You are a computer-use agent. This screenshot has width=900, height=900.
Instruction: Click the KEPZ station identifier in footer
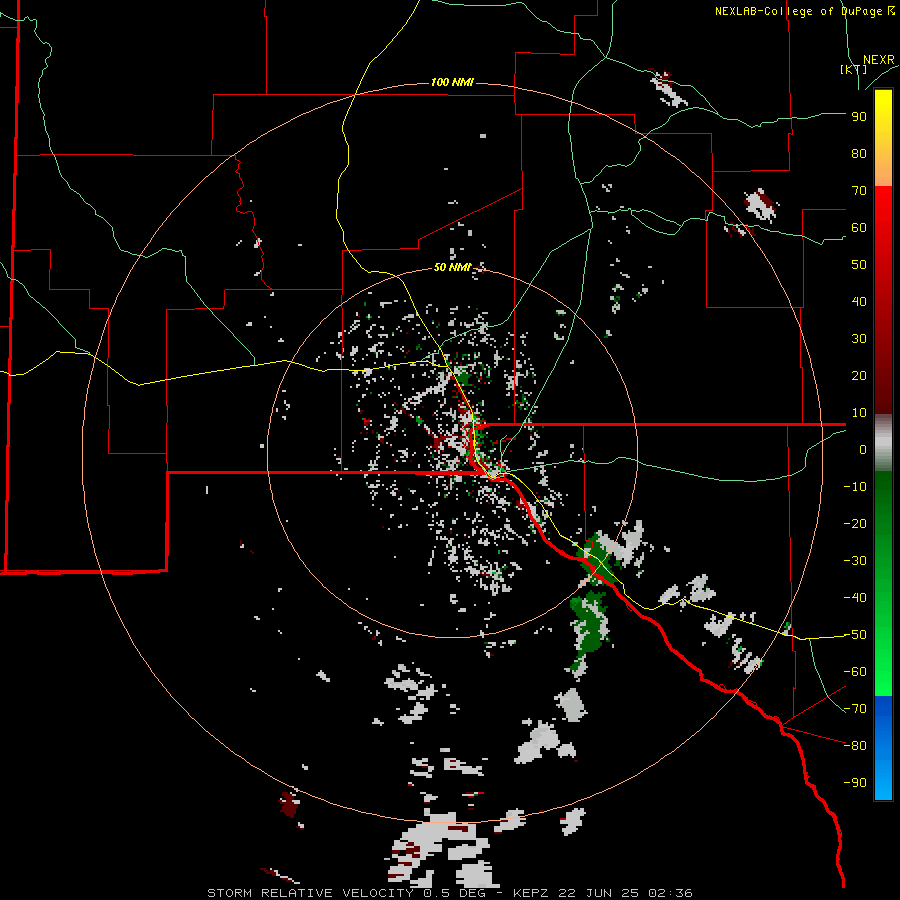[x=533, y=893]
